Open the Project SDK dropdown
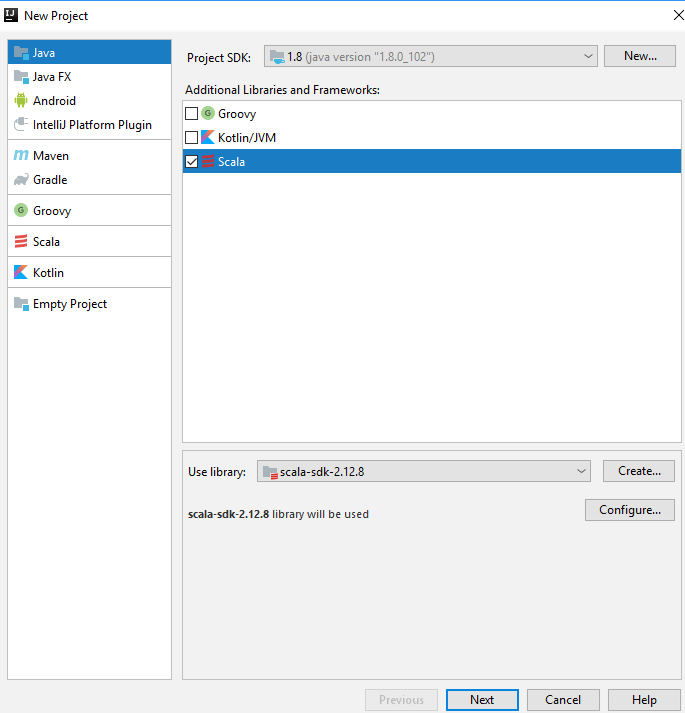685x713 pixels. pos(431,57)
